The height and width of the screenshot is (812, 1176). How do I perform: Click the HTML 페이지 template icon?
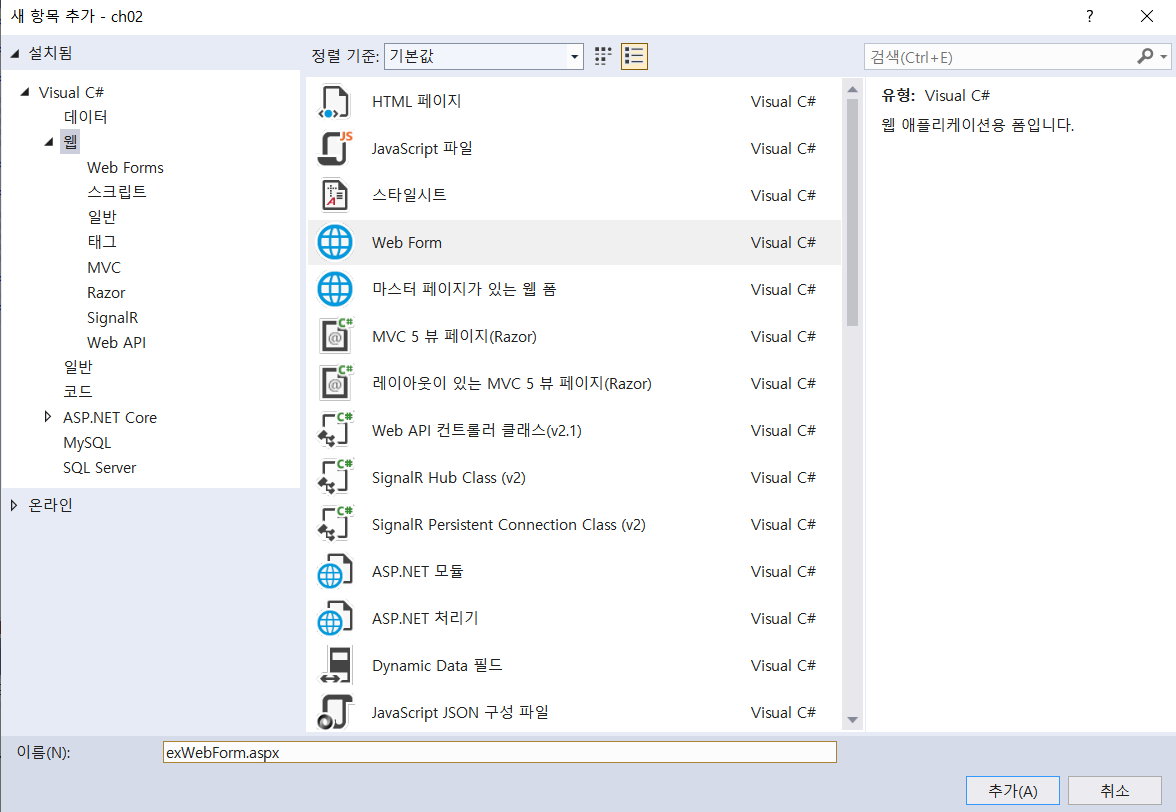point(334,101)
